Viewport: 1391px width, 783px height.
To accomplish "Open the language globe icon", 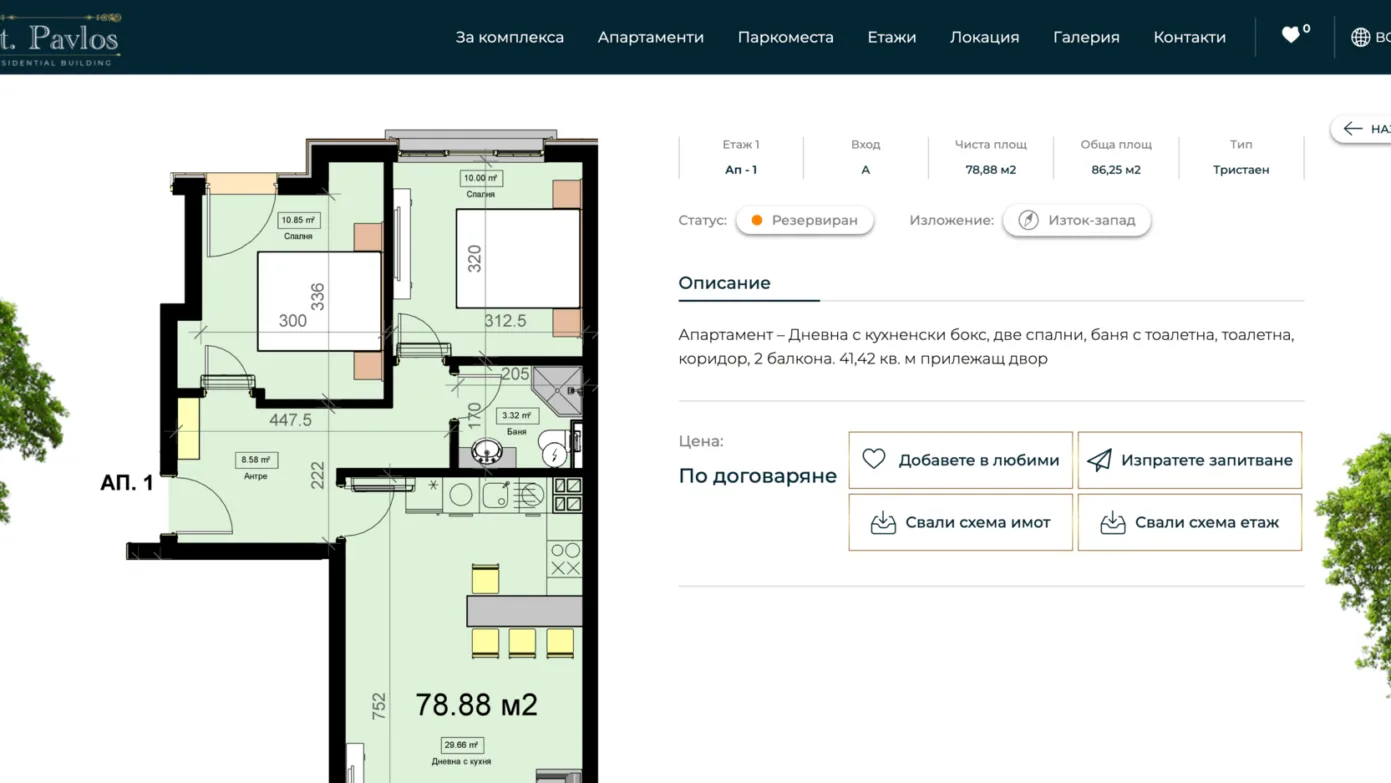I will (x=1360, y=37).
